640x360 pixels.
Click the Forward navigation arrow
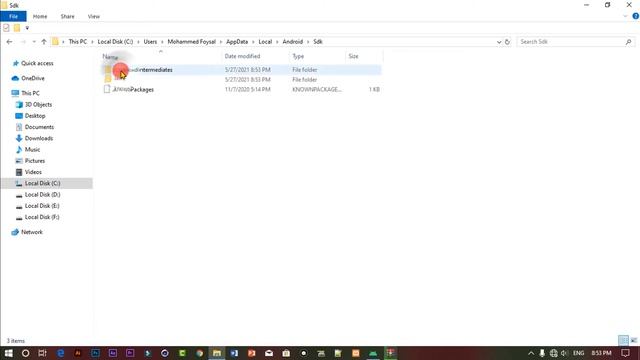pyautogui.click(x=23, y=42)
